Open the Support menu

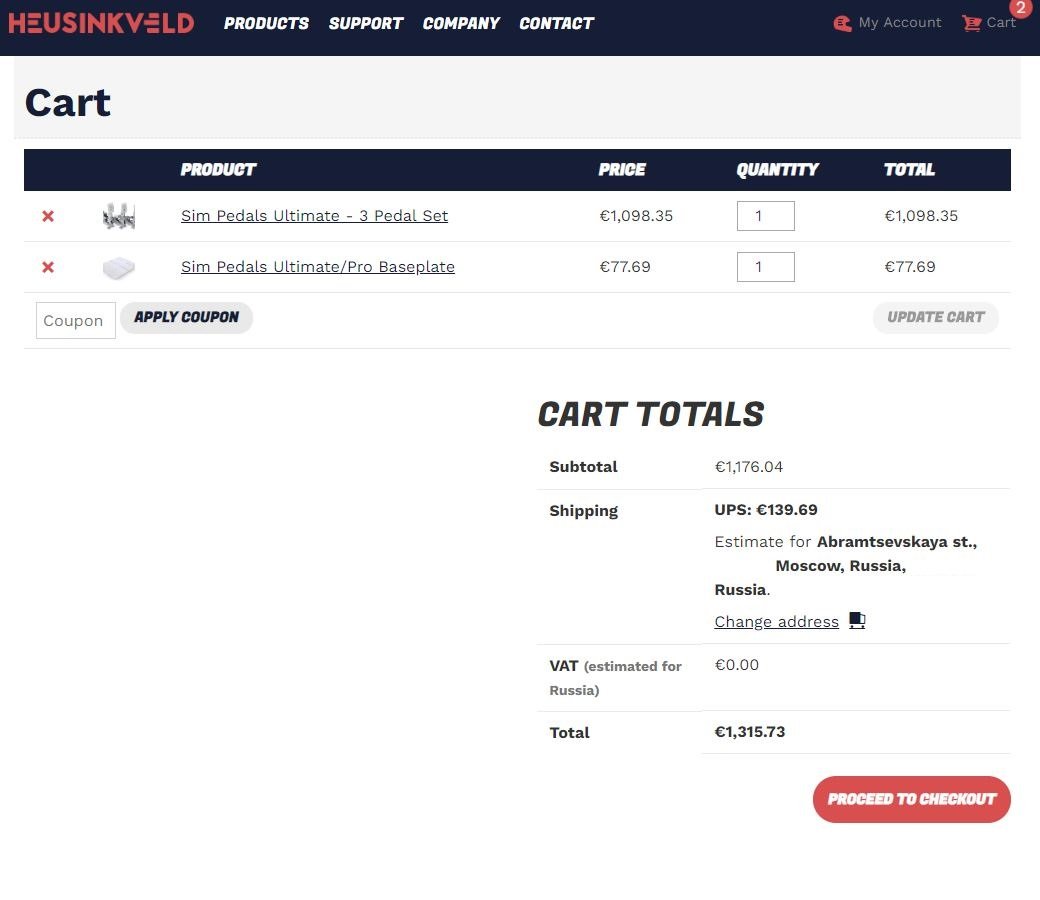point(366,23)
